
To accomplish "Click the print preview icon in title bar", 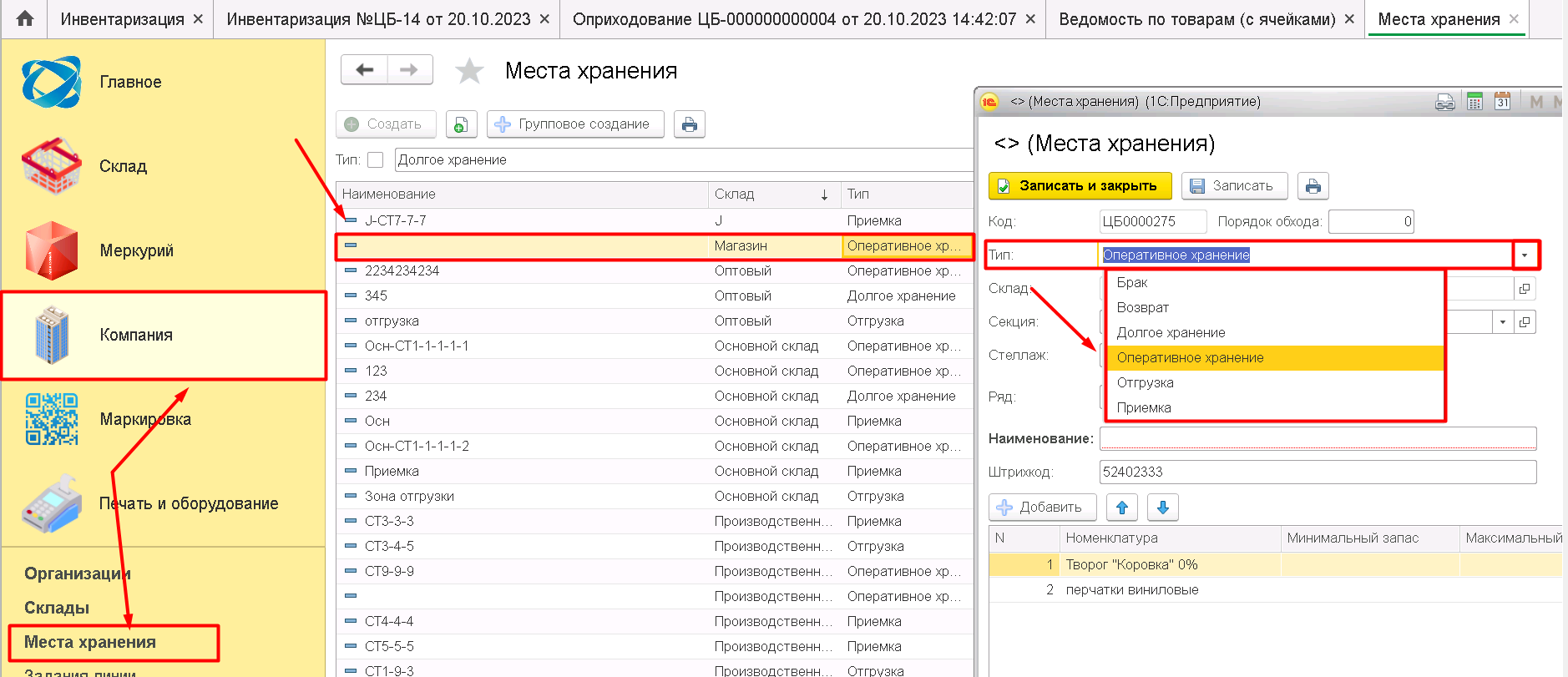I will (1444, 102).
